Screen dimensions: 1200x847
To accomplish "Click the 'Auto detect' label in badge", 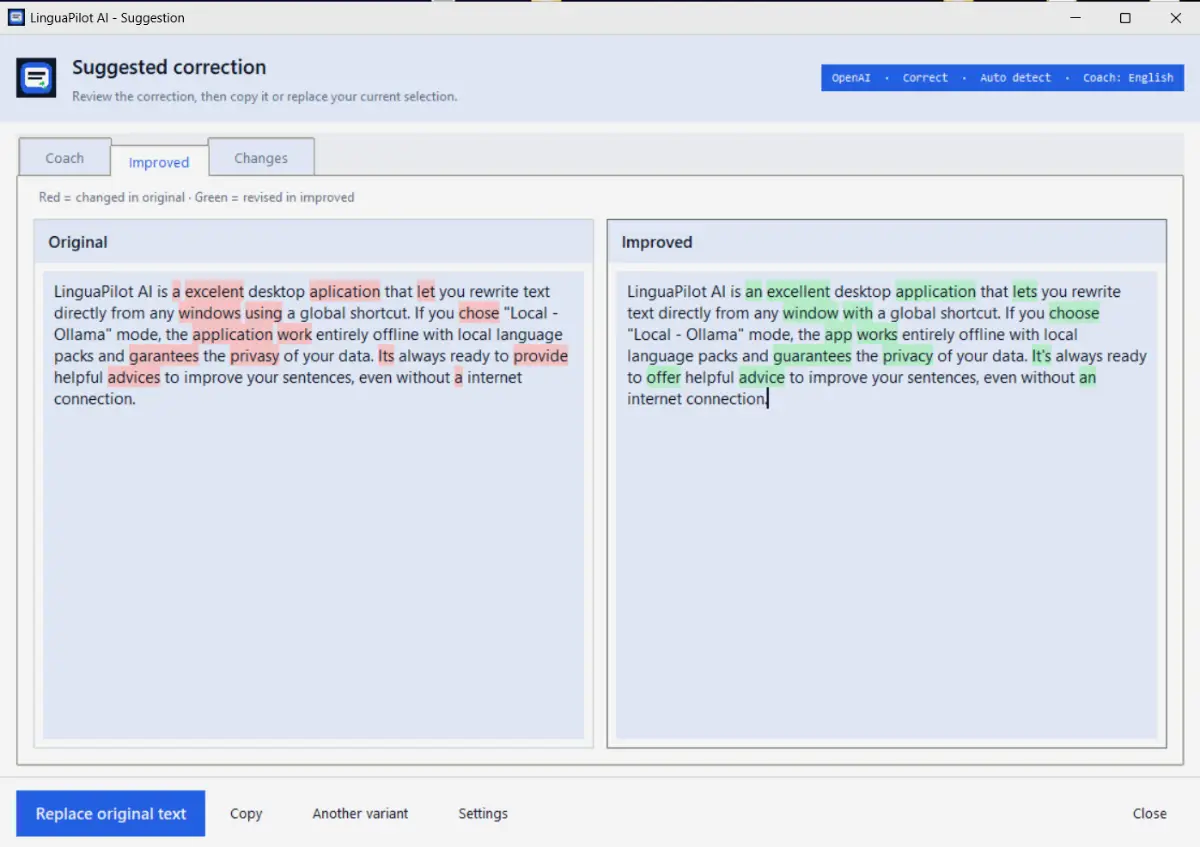I will (1015, 78).
